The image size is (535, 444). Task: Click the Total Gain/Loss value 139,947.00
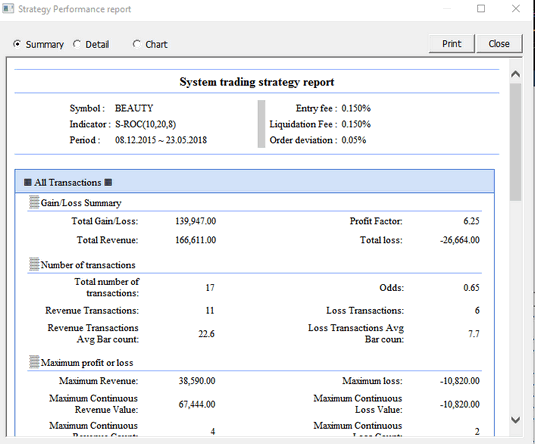pos(196,221)
